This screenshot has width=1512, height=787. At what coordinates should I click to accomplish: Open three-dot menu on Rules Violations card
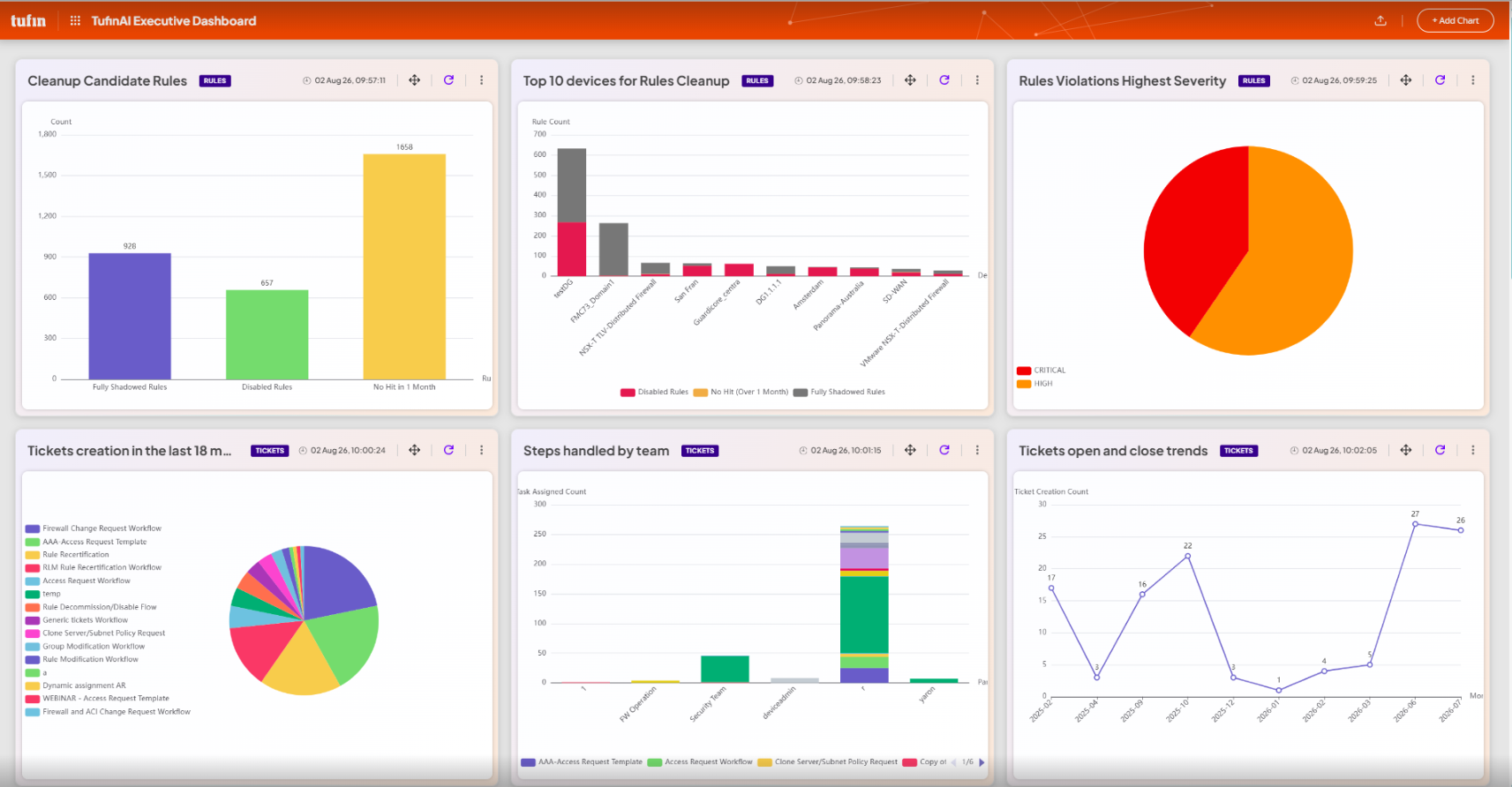pos(1472,80)
